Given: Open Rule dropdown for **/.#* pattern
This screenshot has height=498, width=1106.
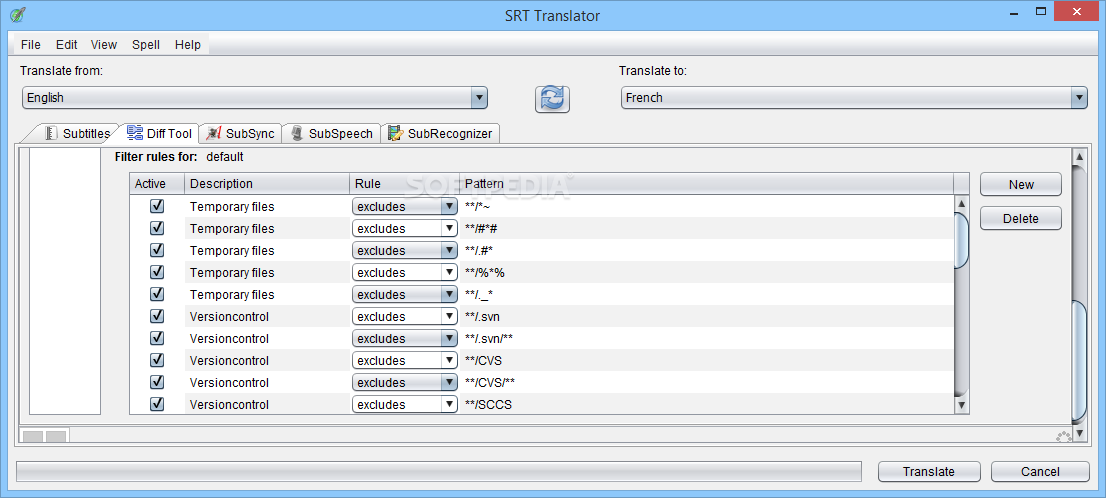Looking at the screenshot, I should point(405,250).
